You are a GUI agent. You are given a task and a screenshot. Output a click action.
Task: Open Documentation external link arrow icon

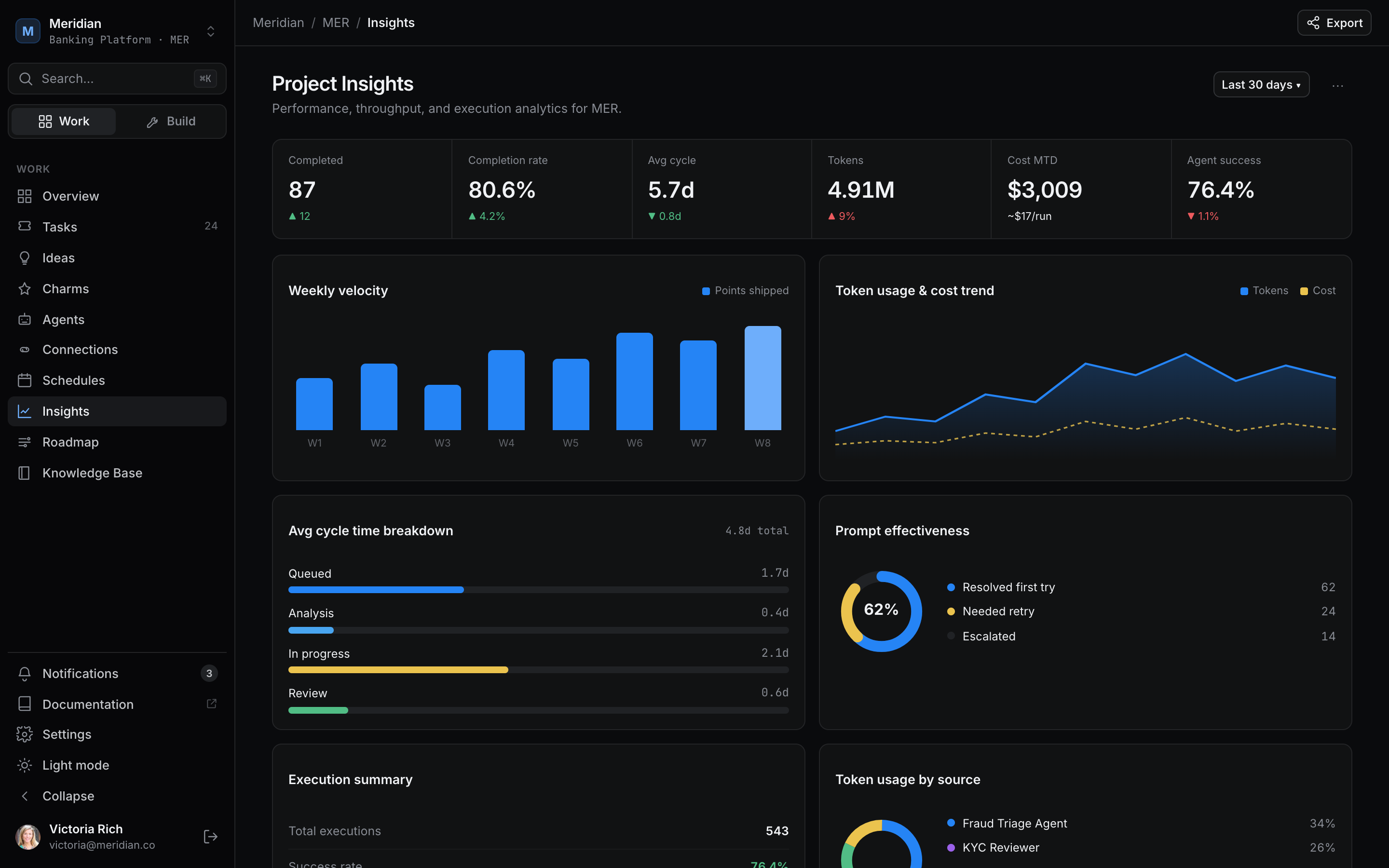pos(211,704)
